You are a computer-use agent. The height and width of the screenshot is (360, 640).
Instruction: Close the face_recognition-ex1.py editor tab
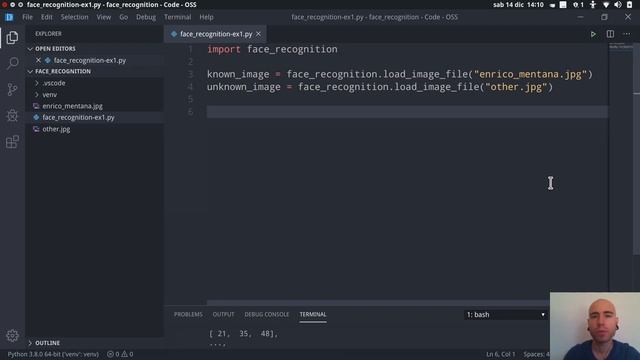click(258, 34)
